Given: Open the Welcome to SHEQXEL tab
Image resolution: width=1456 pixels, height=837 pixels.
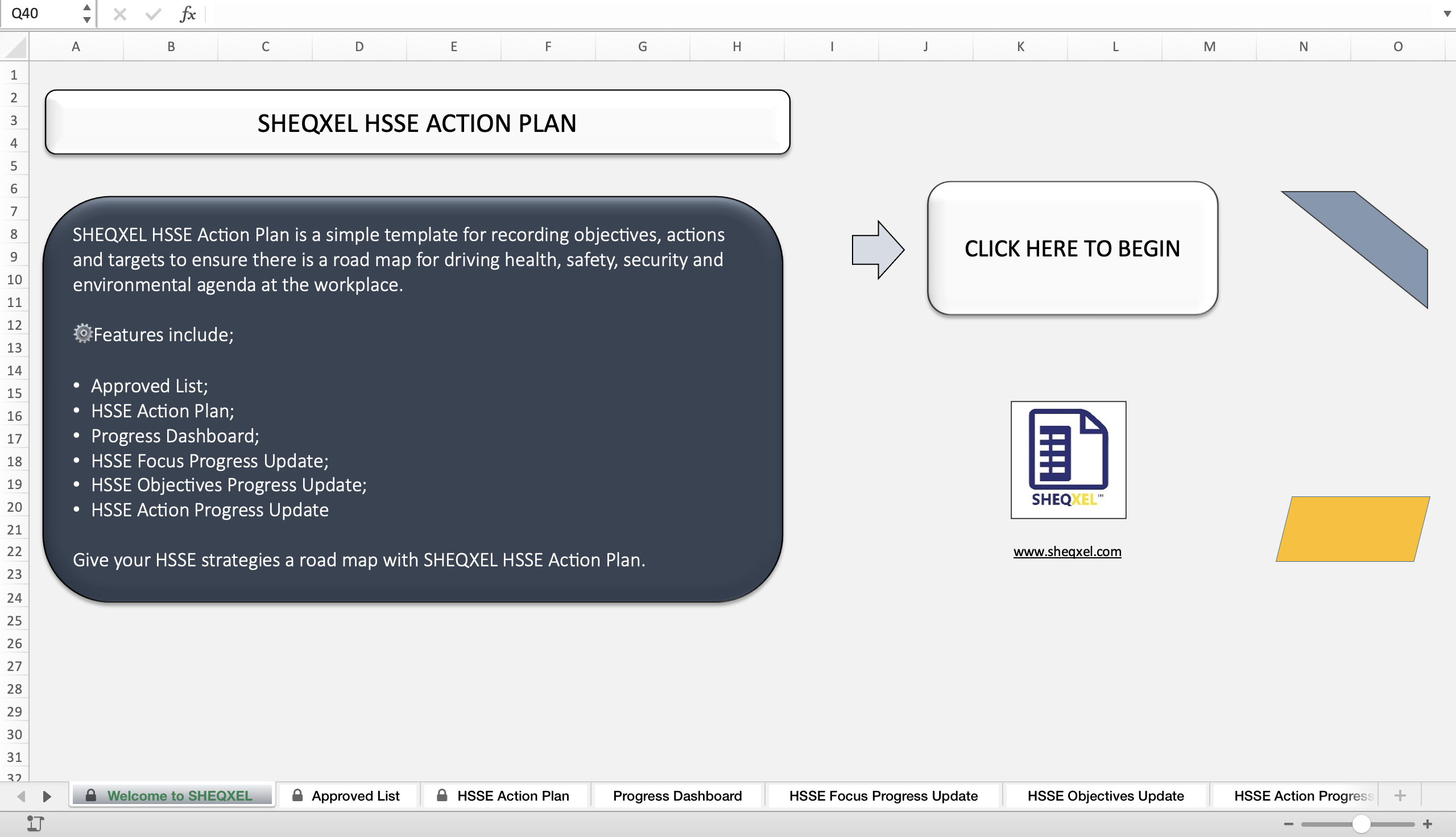Looking at the screenshot, I should (x=172, y=795).
